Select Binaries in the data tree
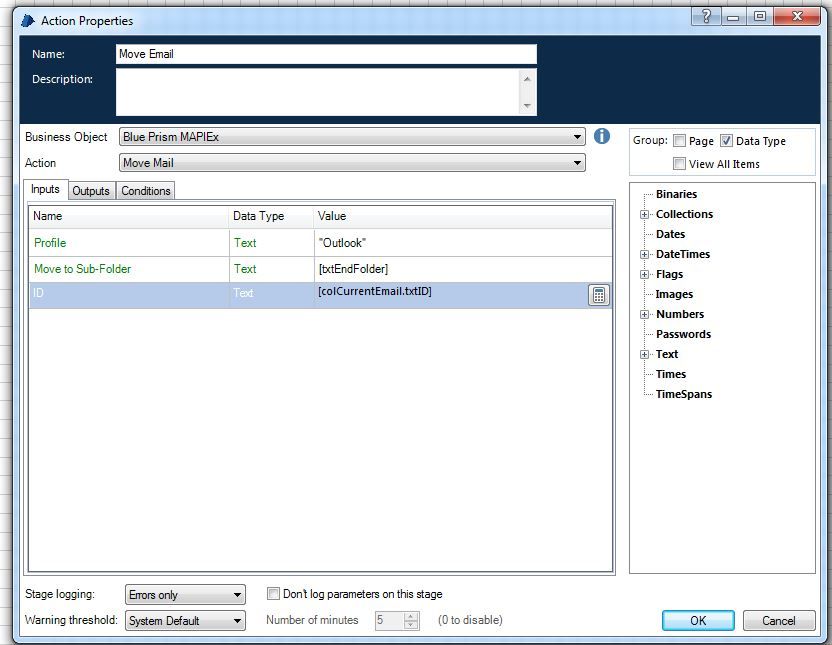 [x=676, y=194]
